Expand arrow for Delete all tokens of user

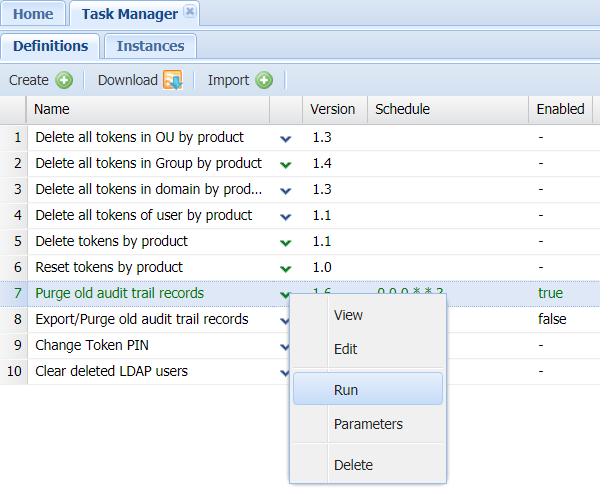[x=286, y=216]
